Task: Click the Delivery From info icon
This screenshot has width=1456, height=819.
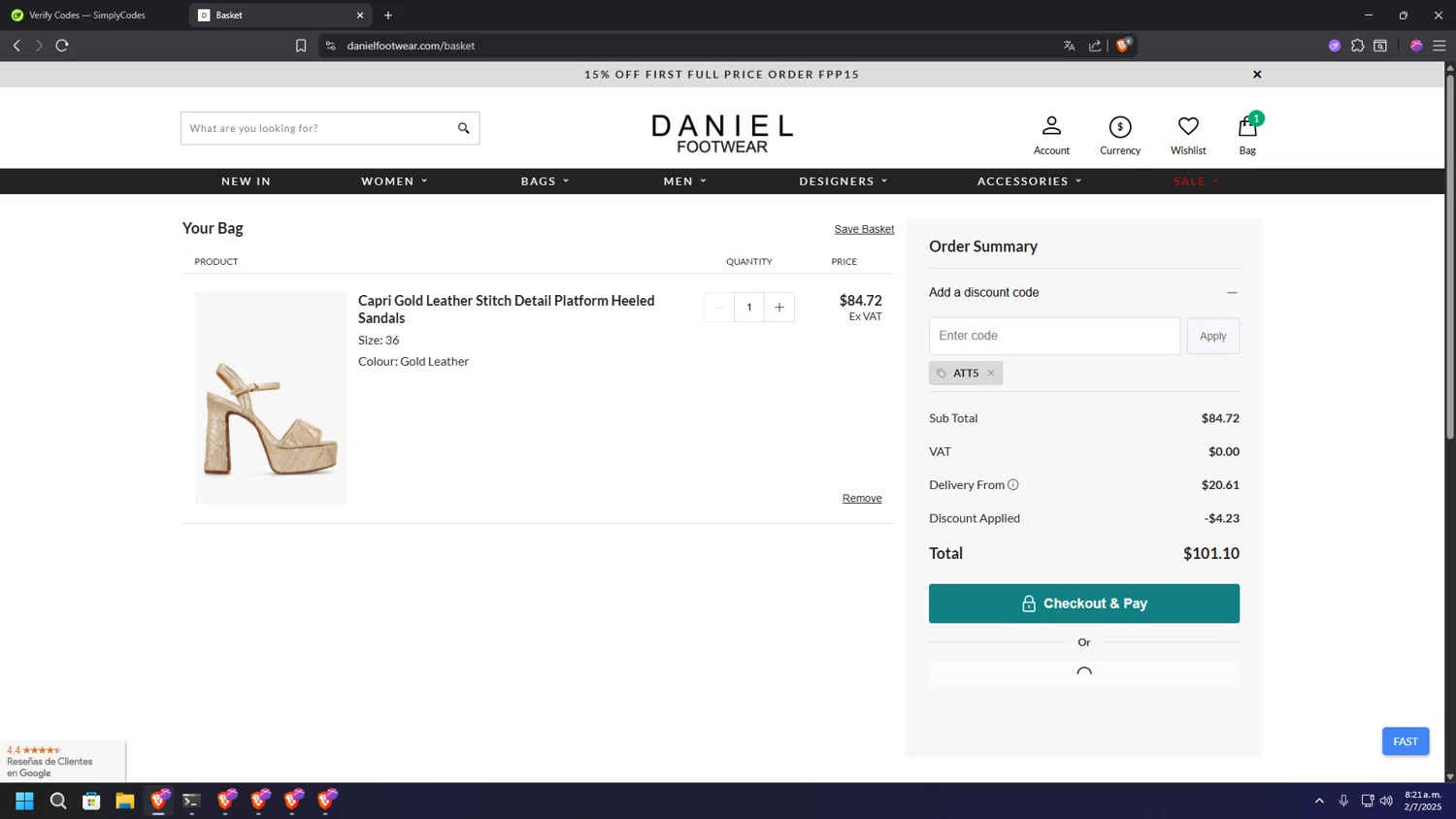Action: pos(1013,485)
